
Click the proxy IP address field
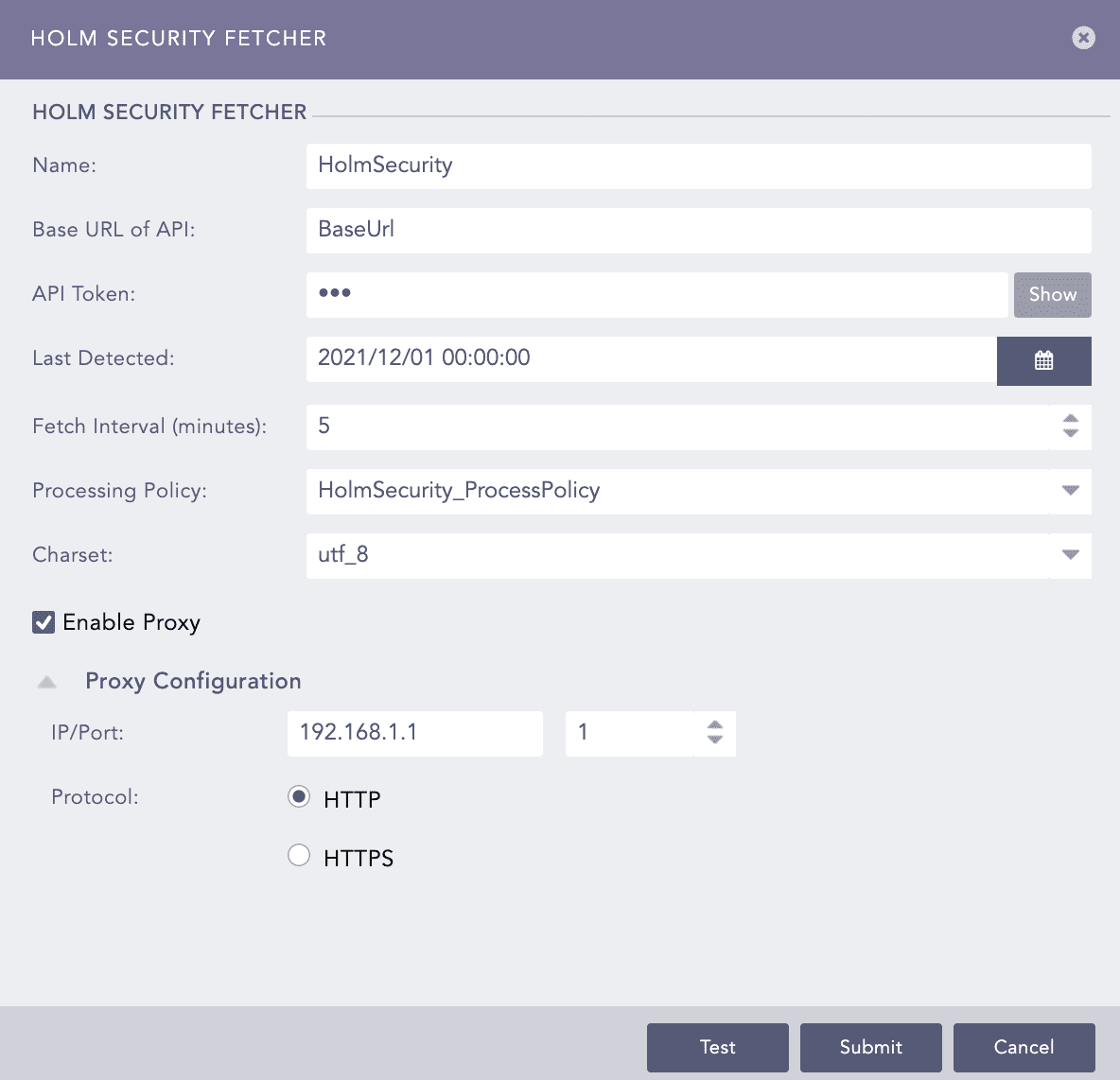coord(414,733)
